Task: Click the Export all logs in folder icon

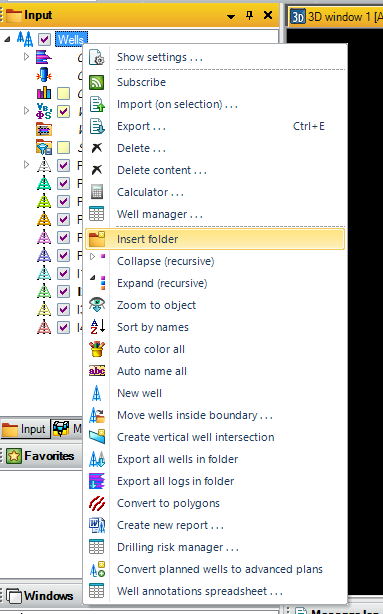Action: [x=97, y=481]
